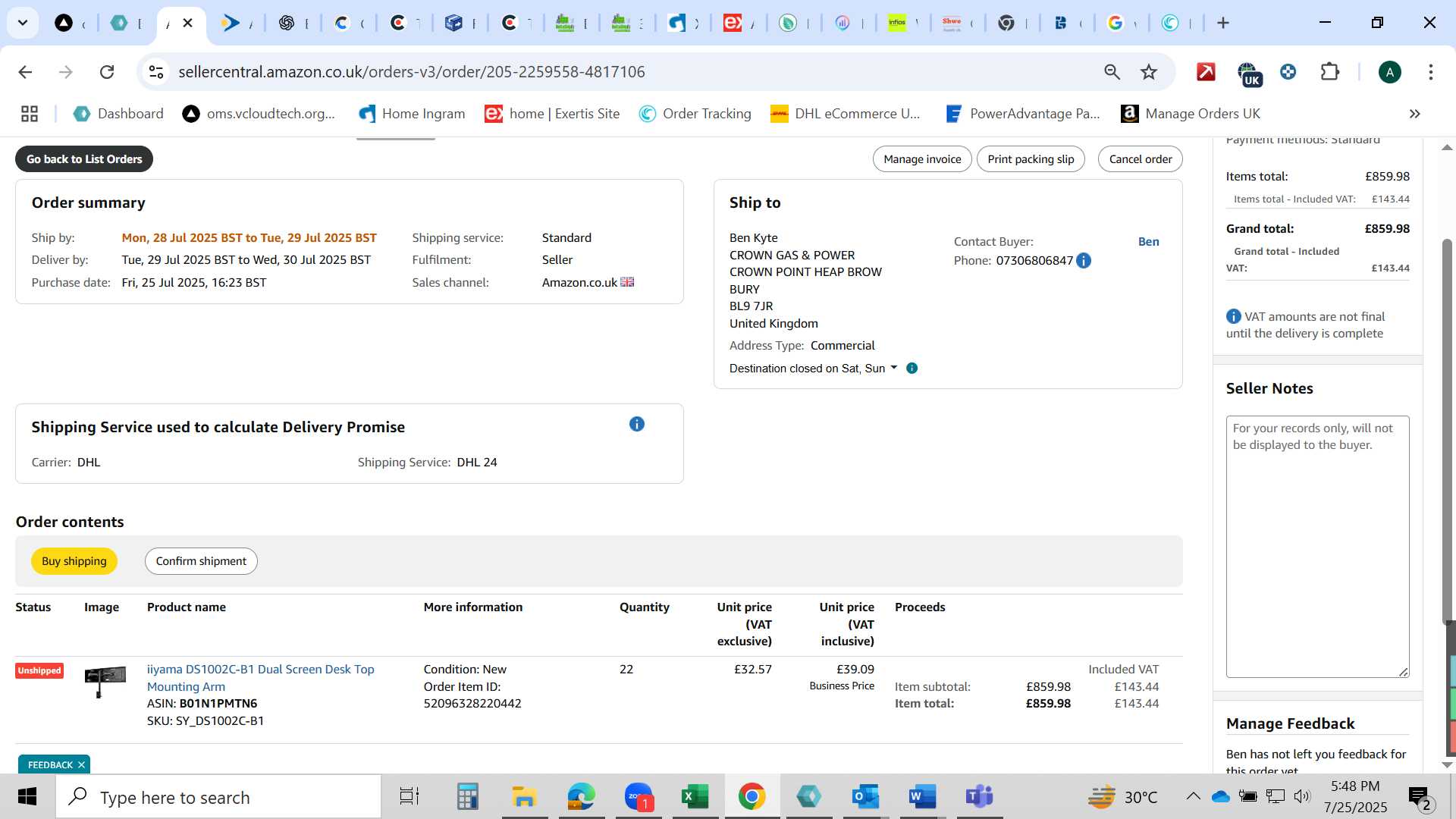
Task: Open Chrome three-dot menu
Action: [1430, 72]
